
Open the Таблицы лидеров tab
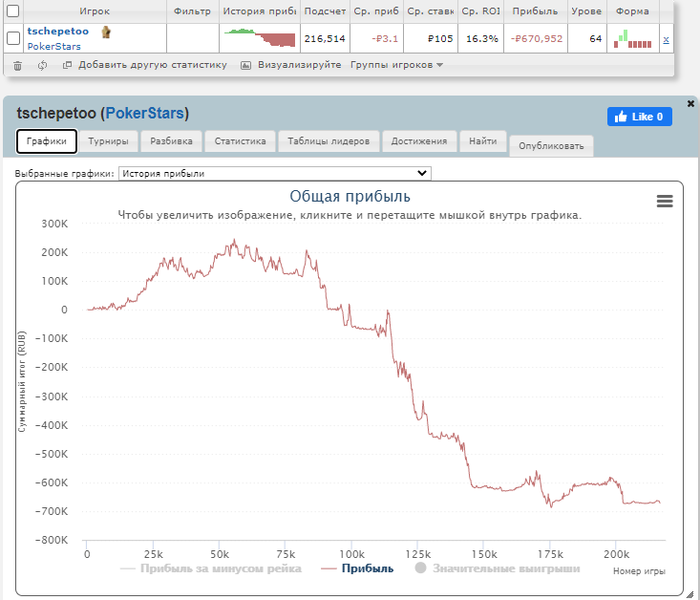tap(329, 141)
